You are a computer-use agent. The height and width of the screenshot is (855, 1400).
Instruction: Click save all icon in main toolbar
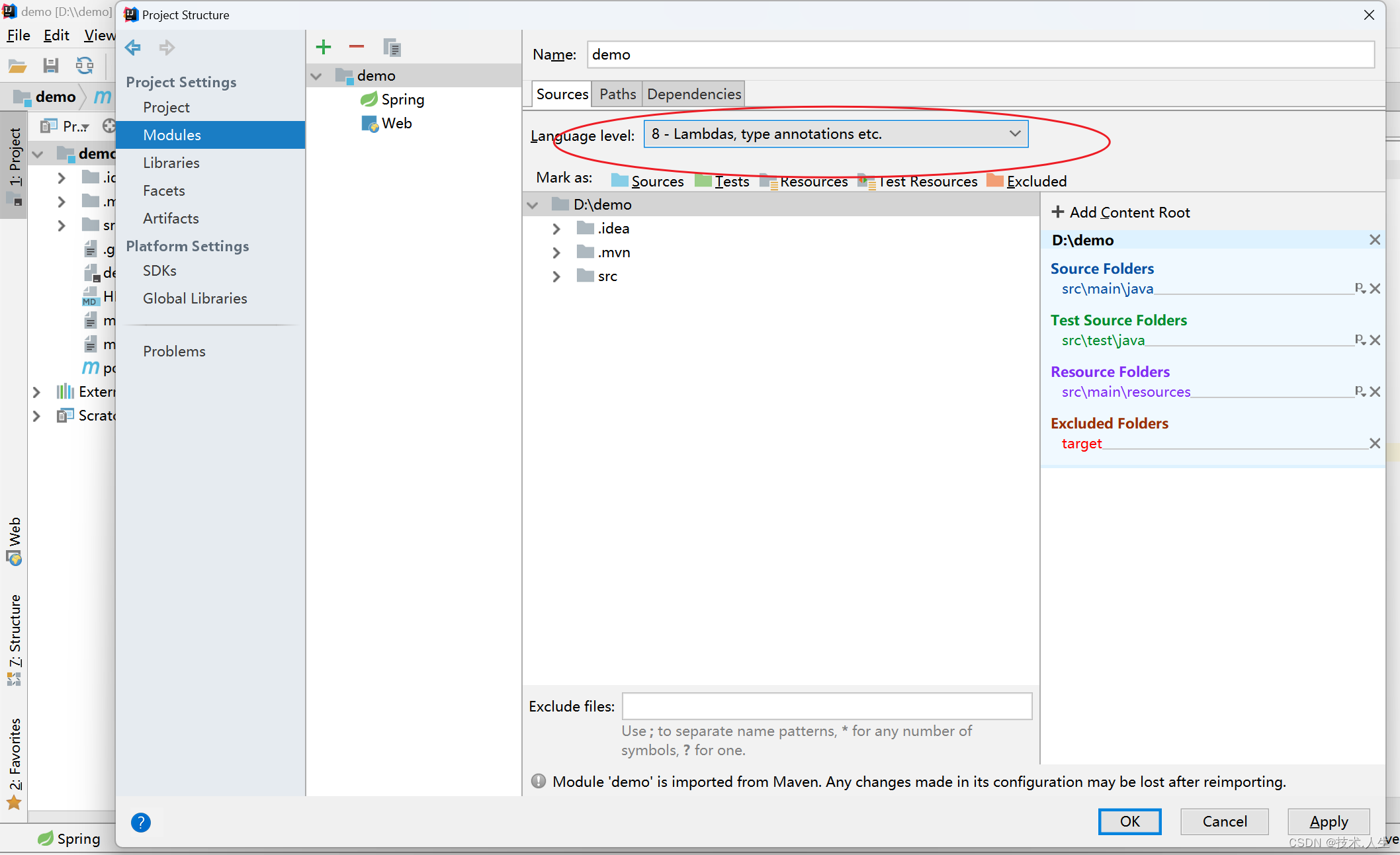coord(50,65)
